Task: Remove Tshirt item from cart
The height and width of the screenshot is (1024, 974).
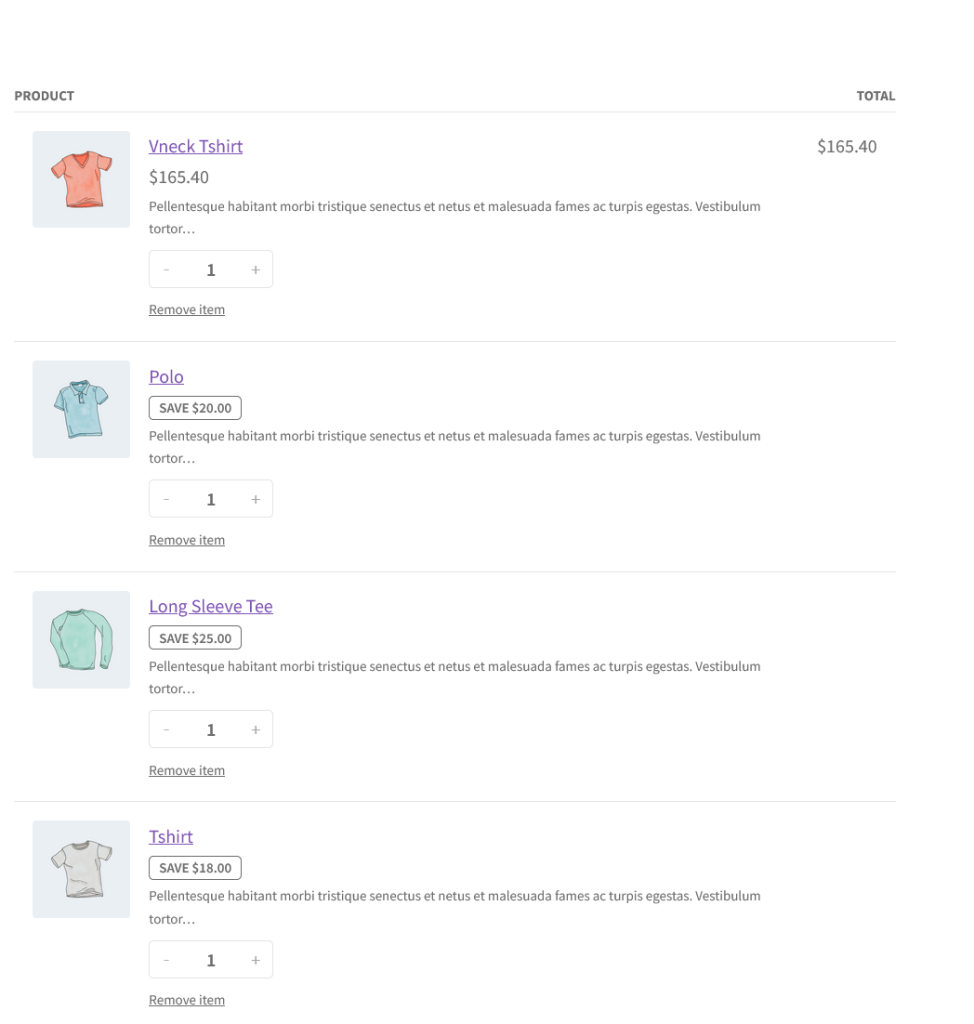Action: click(187, 1000)
